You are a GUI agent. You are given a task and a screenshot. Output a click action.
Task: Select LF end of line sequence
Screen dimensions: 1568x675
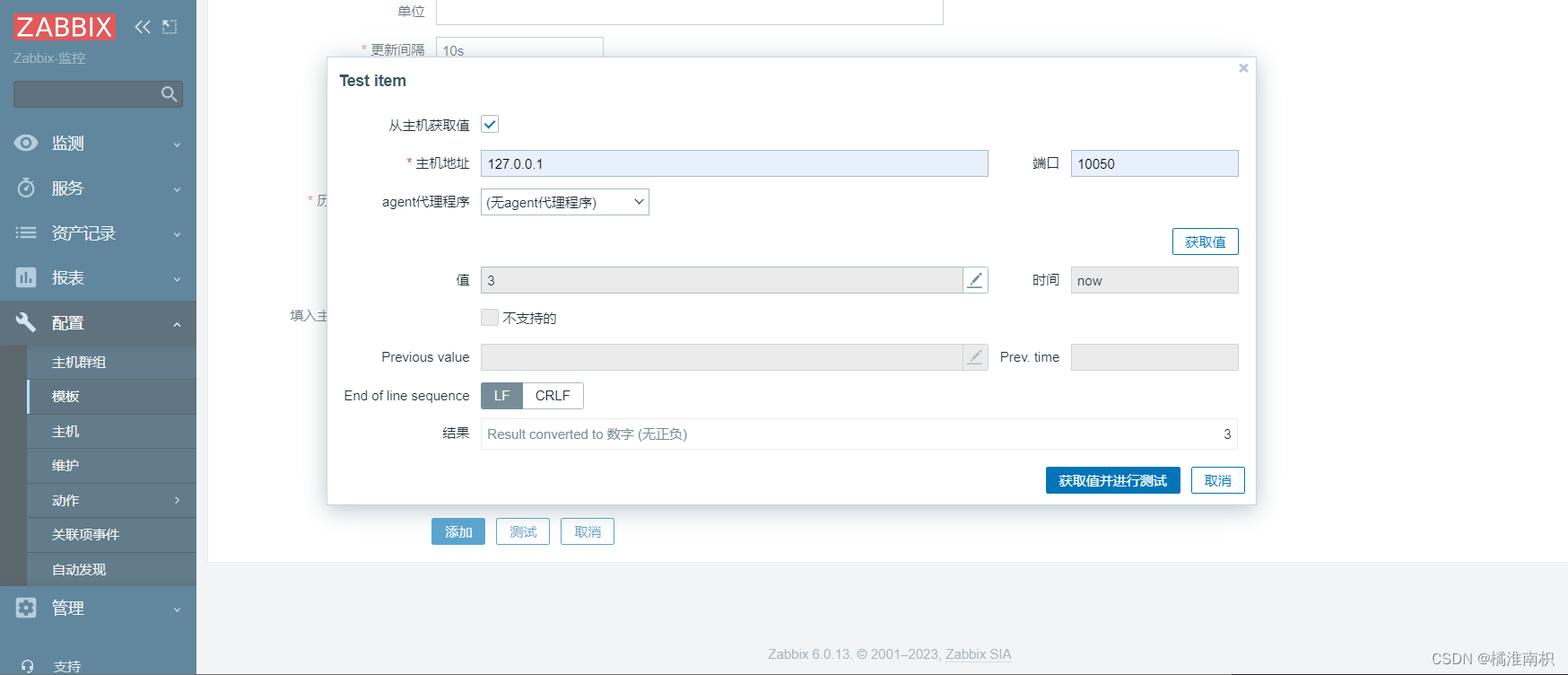click(501, 396)
